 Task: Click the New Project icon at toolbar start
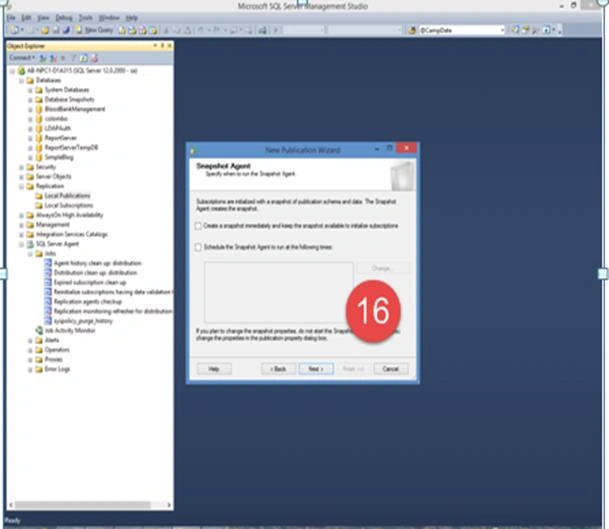[x=14, y=30]
